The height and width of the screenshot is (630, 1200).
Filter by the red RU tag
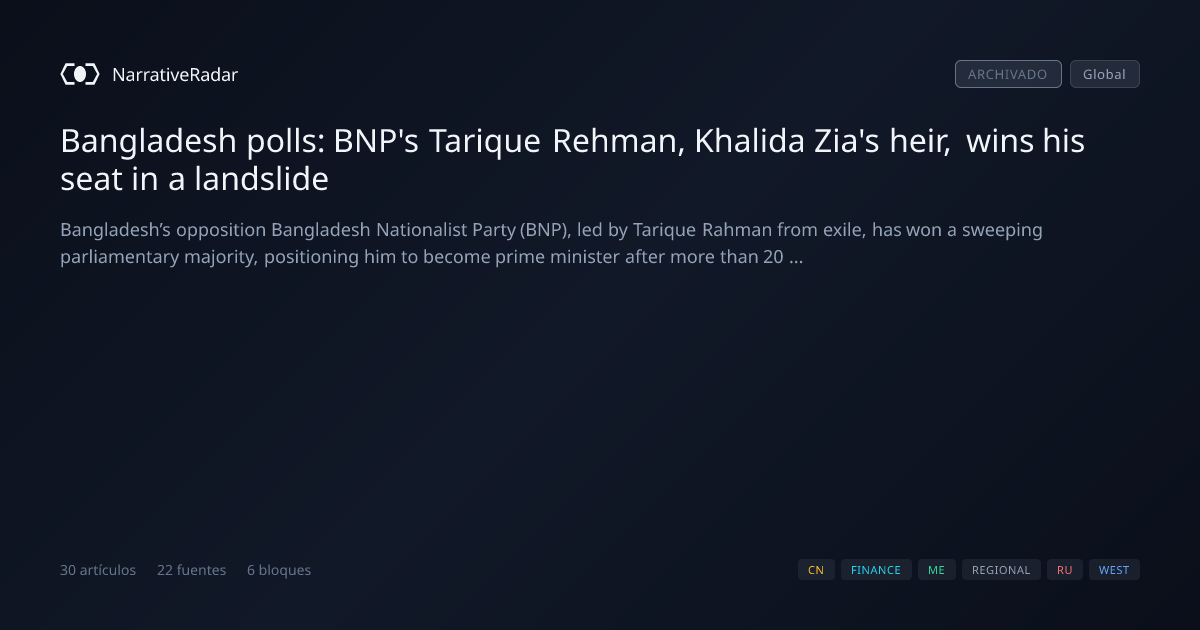pyautogui.click(x=1065, y=570)
